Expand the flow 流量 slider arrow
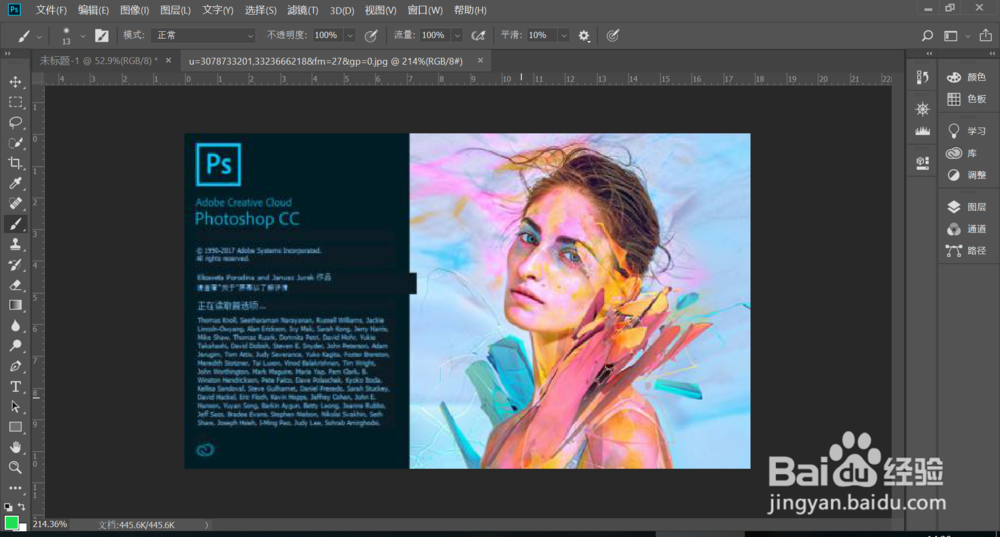The width and height of the screenshot is (1000, 537). click(x=457, y=36)
